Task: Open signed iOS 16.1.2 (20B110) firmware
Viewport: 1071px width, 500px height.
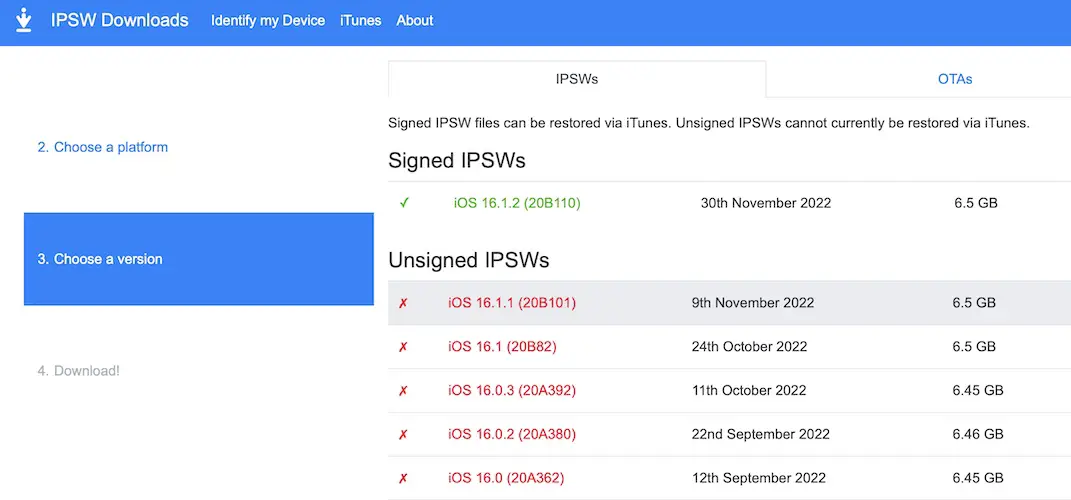Action: [517, 203]
